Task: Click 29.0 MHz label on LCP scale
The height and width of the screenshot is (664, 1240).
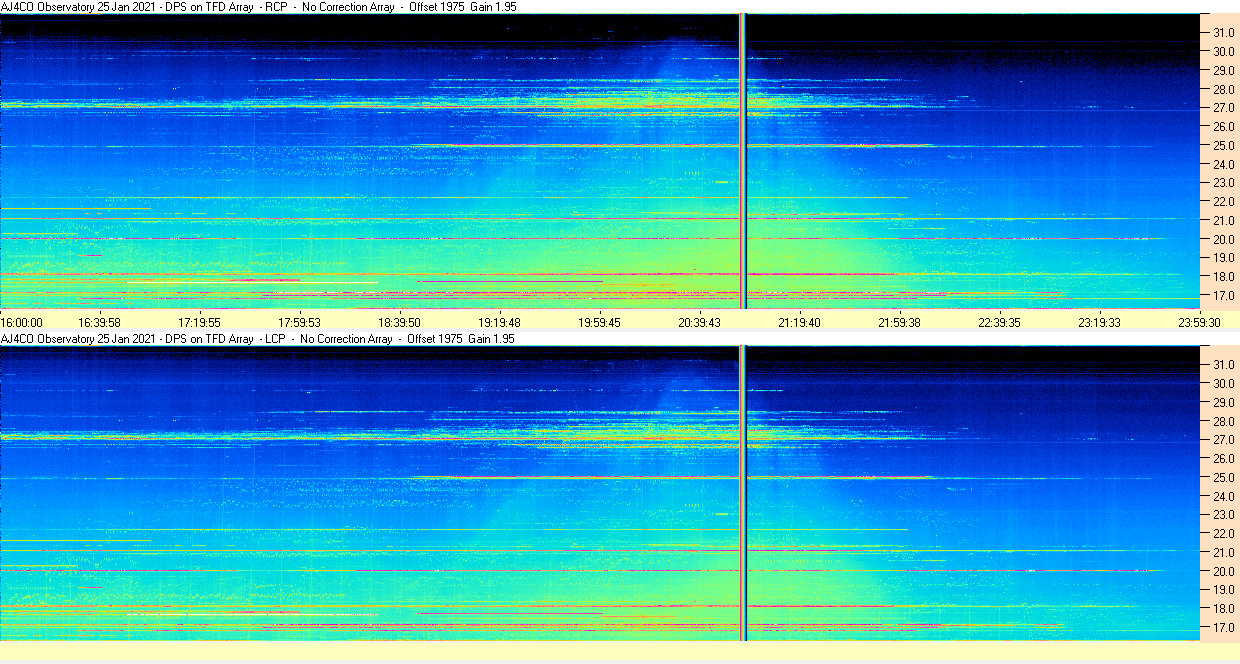Action: pos(1224,402)
